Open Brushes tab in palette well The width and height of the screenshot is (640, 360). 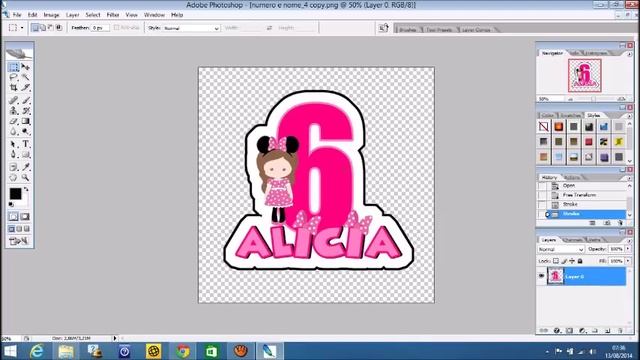[407, 30]
